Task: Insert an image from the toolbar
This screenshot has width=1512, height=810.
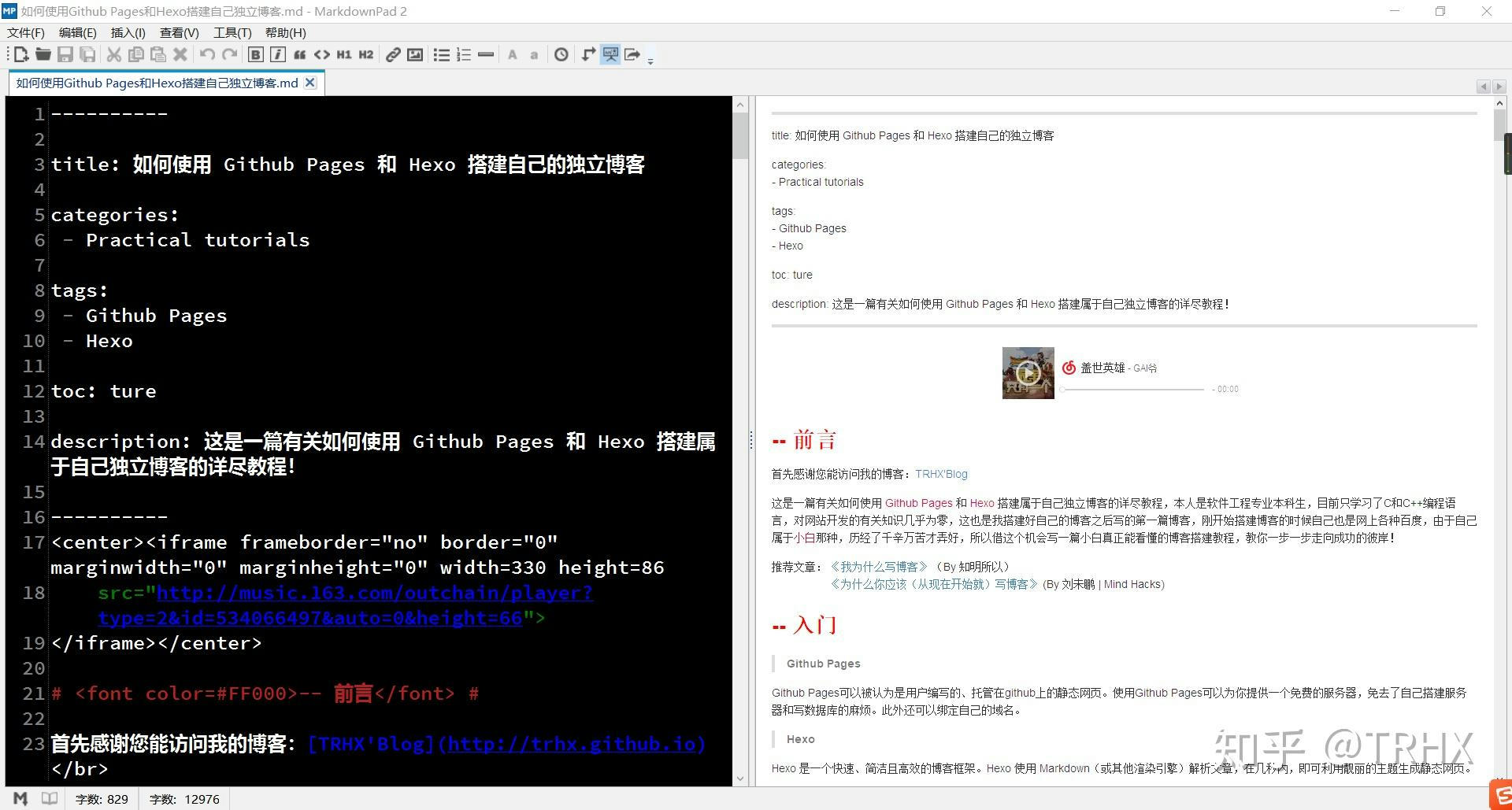Action: point(415,54)
